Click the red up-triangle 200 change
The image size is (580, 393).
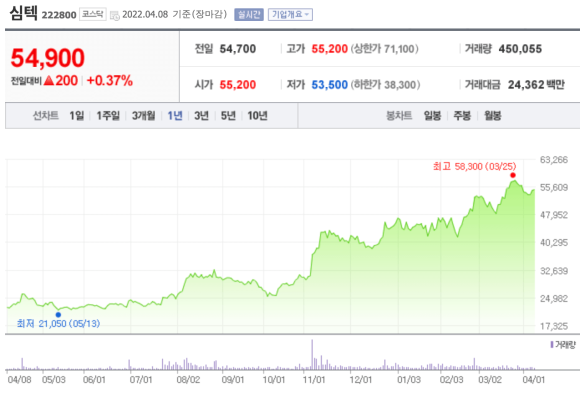click(x=61, y=80)
